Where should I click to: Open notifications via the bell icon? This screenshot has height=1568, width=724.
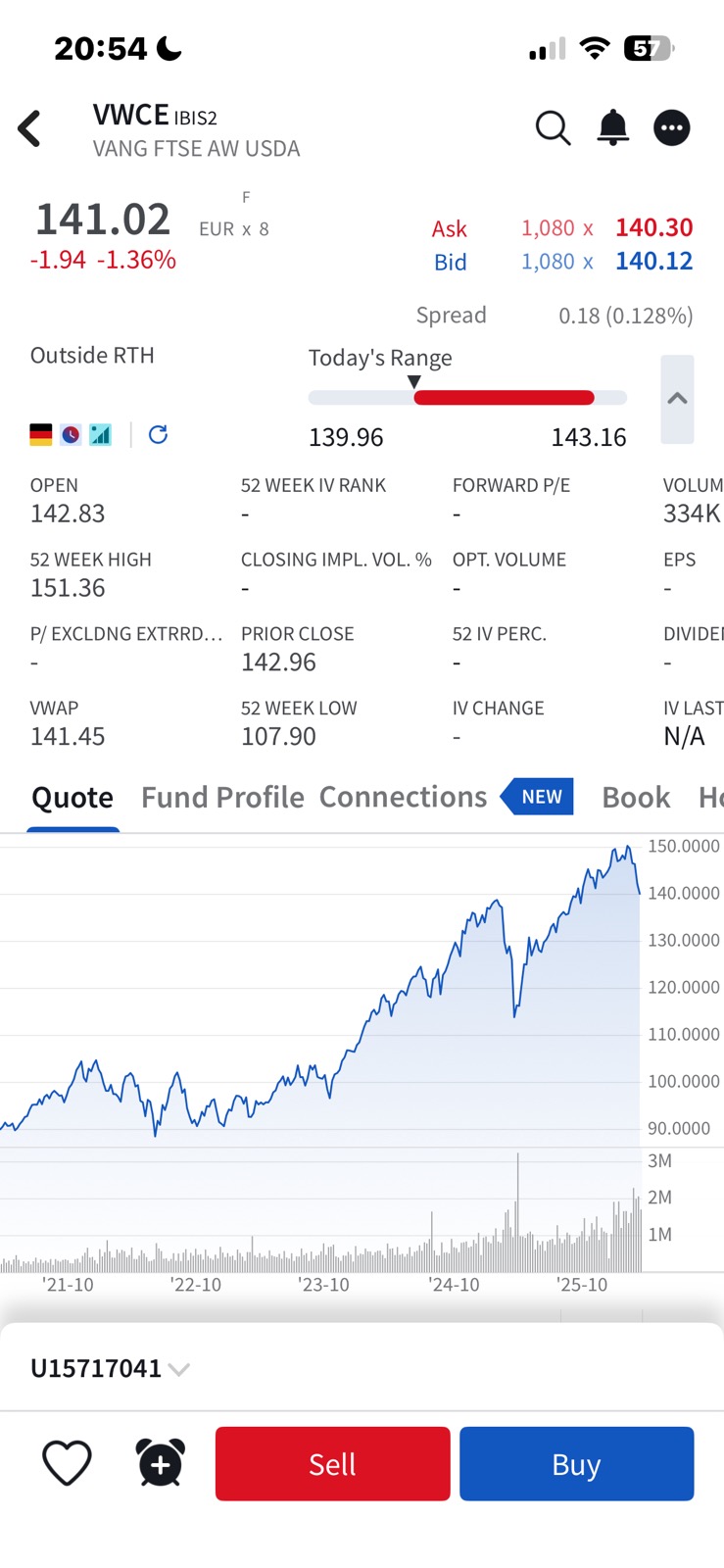coord(612,127)
